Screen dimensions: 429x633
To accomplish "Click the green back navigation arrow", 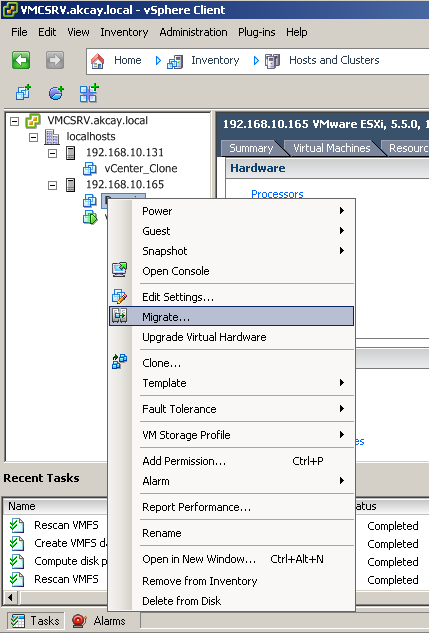I will click(x=21, y=61).
